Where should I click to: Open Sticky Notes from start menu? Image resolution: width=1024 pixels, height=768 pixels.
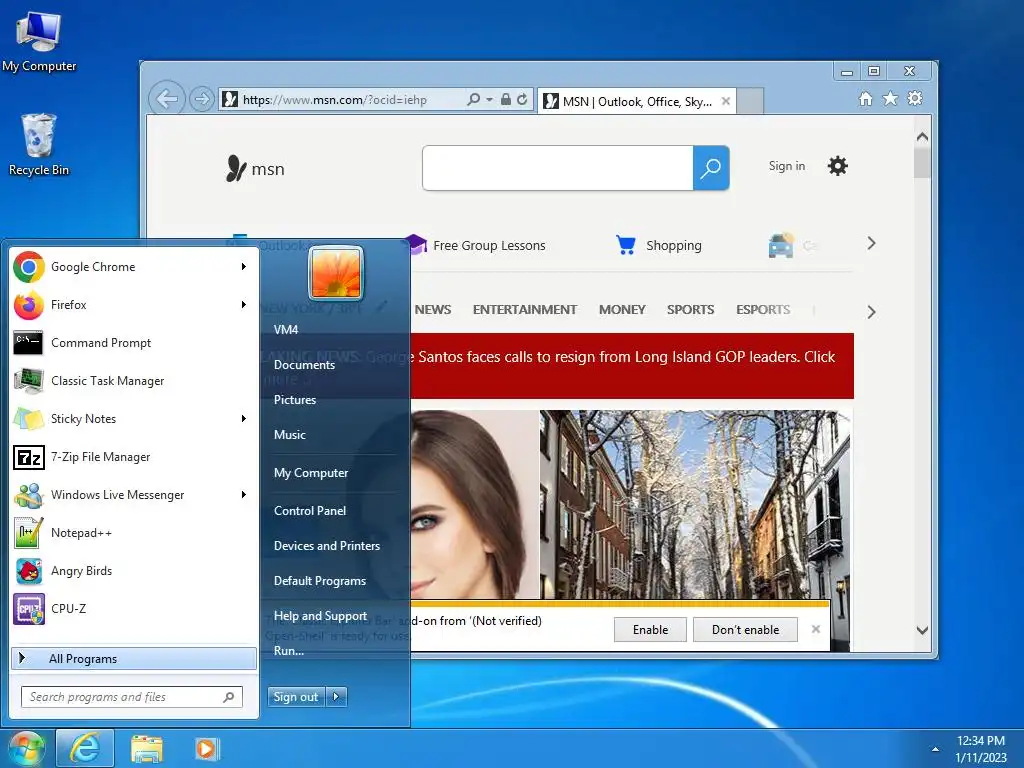click(133, 418)
